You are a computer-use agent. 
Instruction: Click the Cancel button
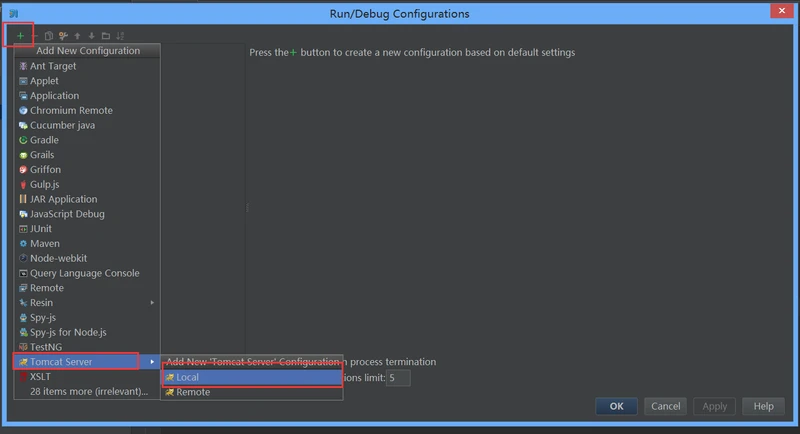tap(665, 406)
